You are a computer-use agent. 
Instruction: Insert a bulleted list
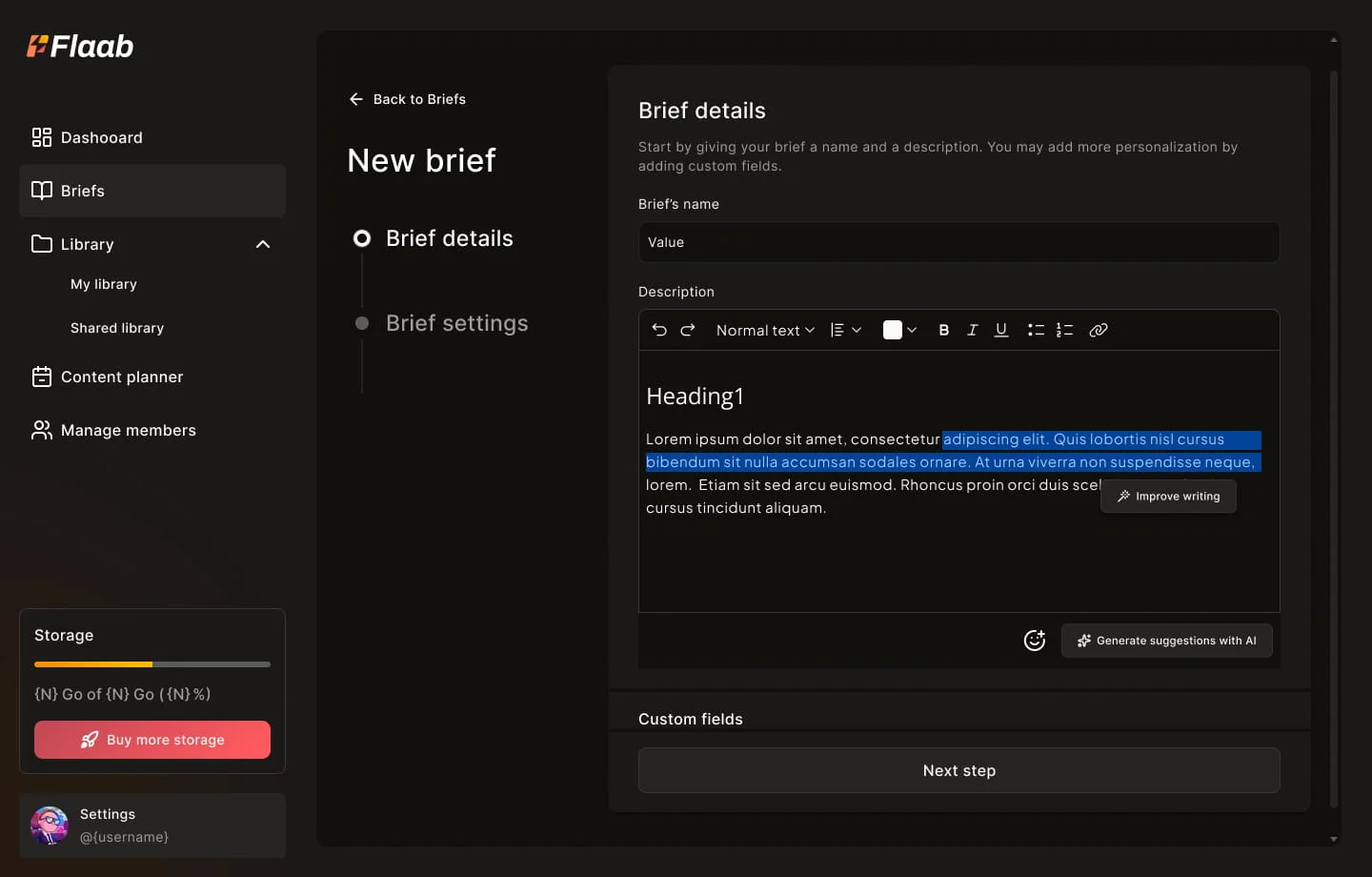pos(1036,330)
